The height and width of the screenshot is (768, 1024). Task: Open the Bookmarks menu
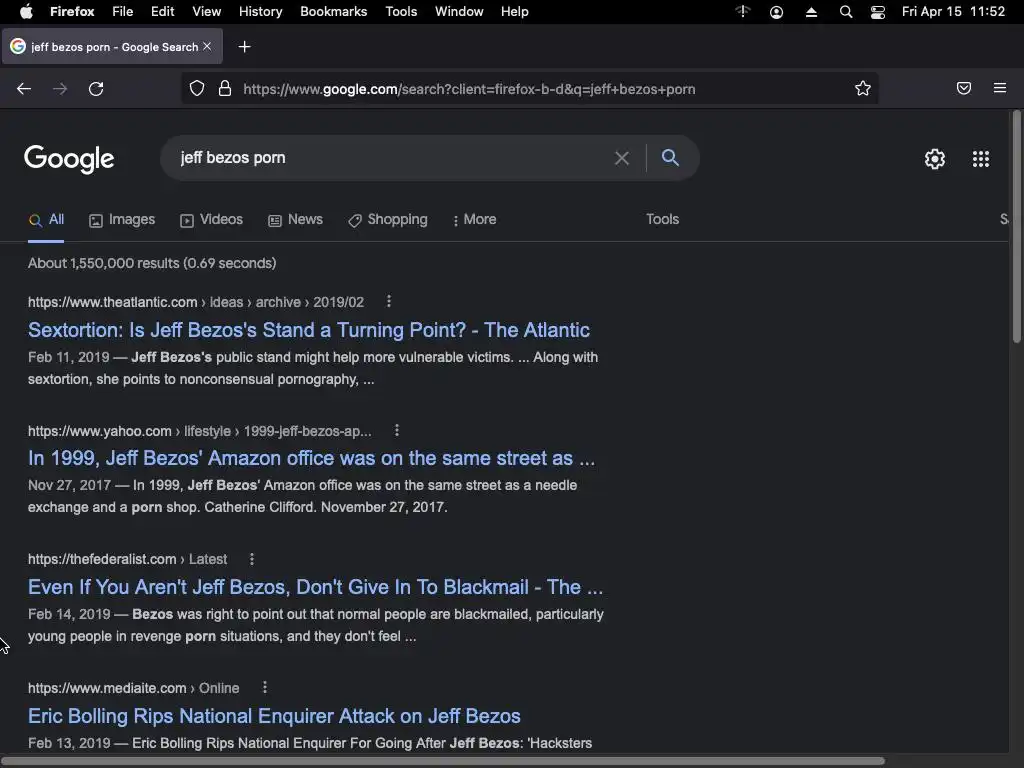coord(334,12)
